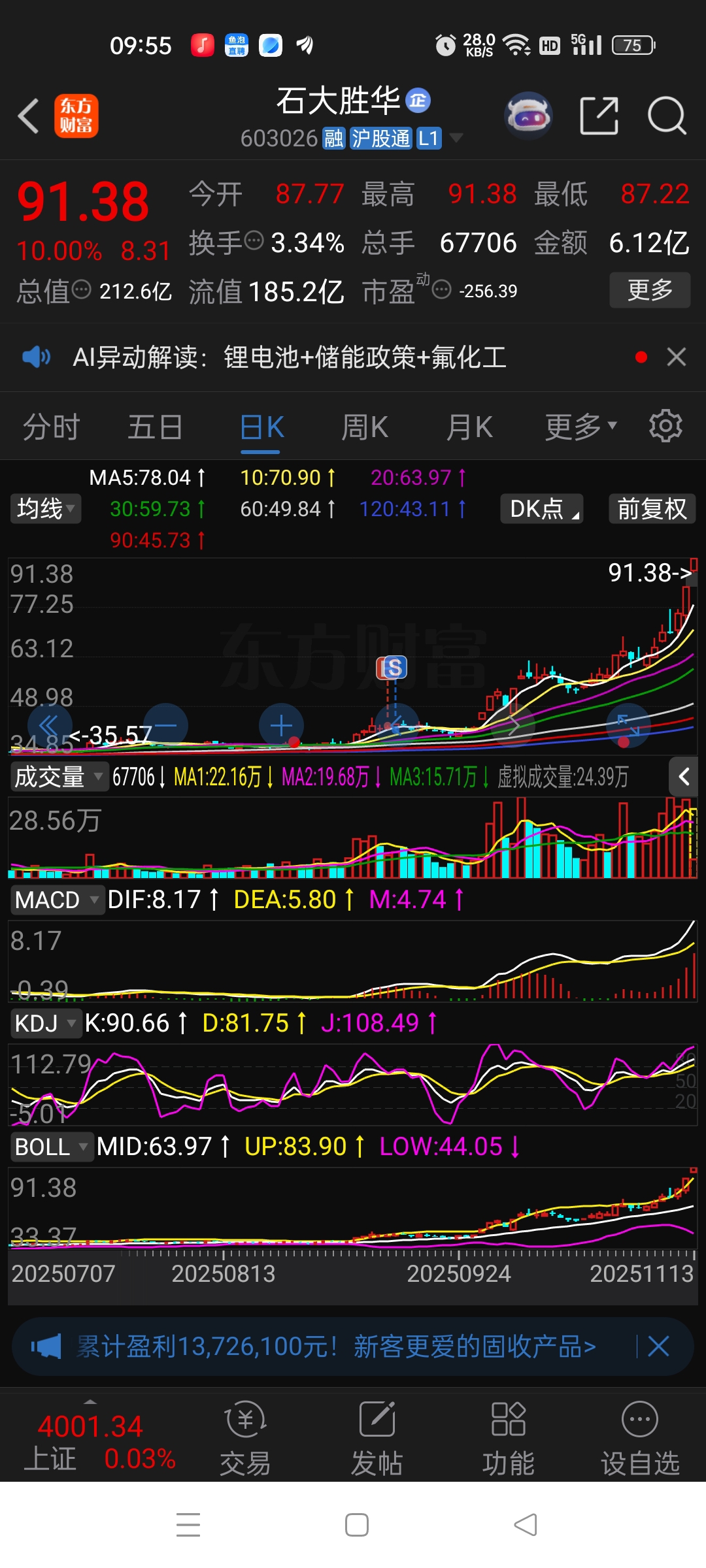This screenshot has height=1568, width=706.
Task: Tap the 沪股通 tag
Action: (380, 138)
